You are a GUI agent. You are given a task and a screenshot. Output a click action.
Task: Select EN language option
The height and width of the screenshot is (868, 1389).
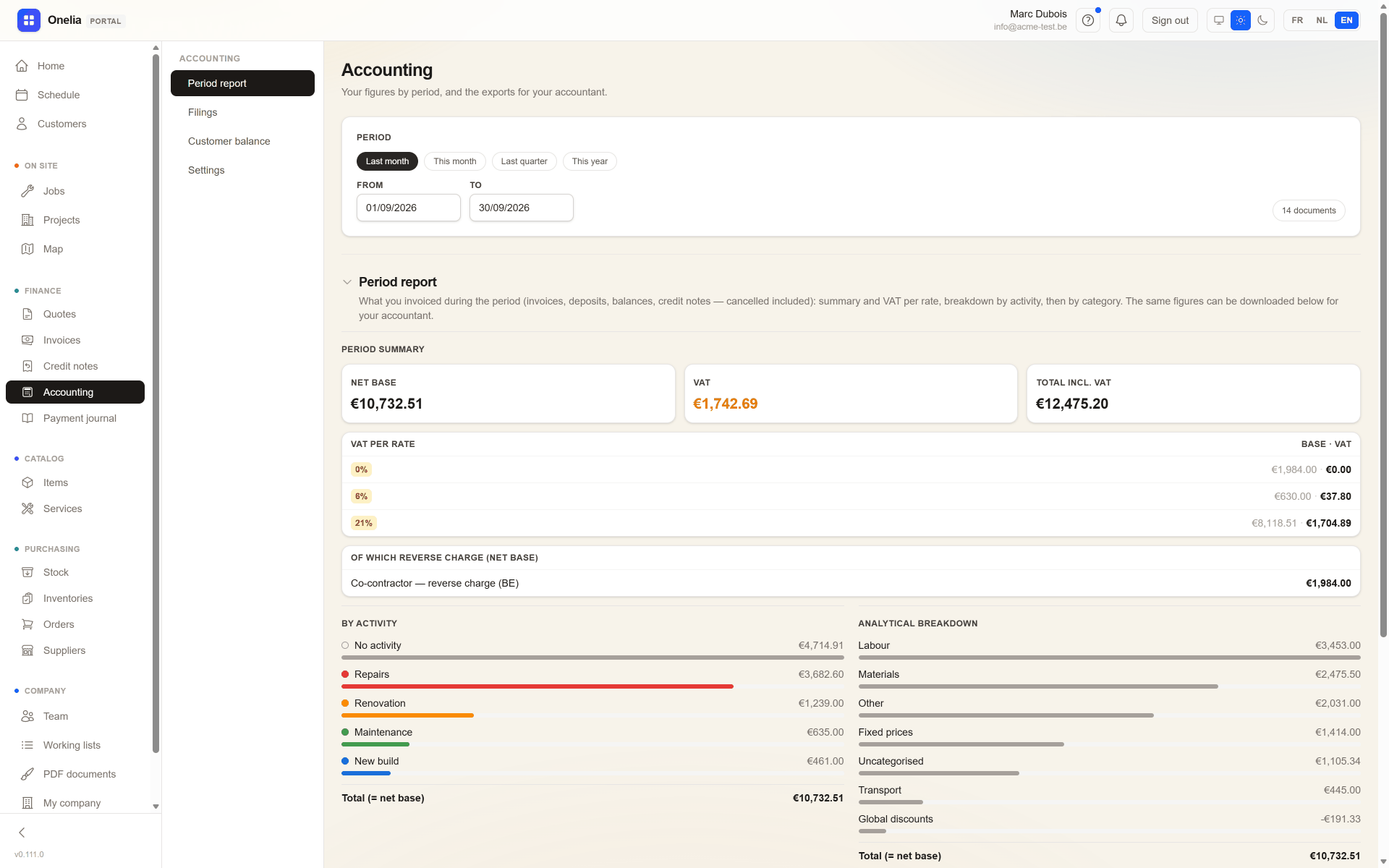(1346, 20)
